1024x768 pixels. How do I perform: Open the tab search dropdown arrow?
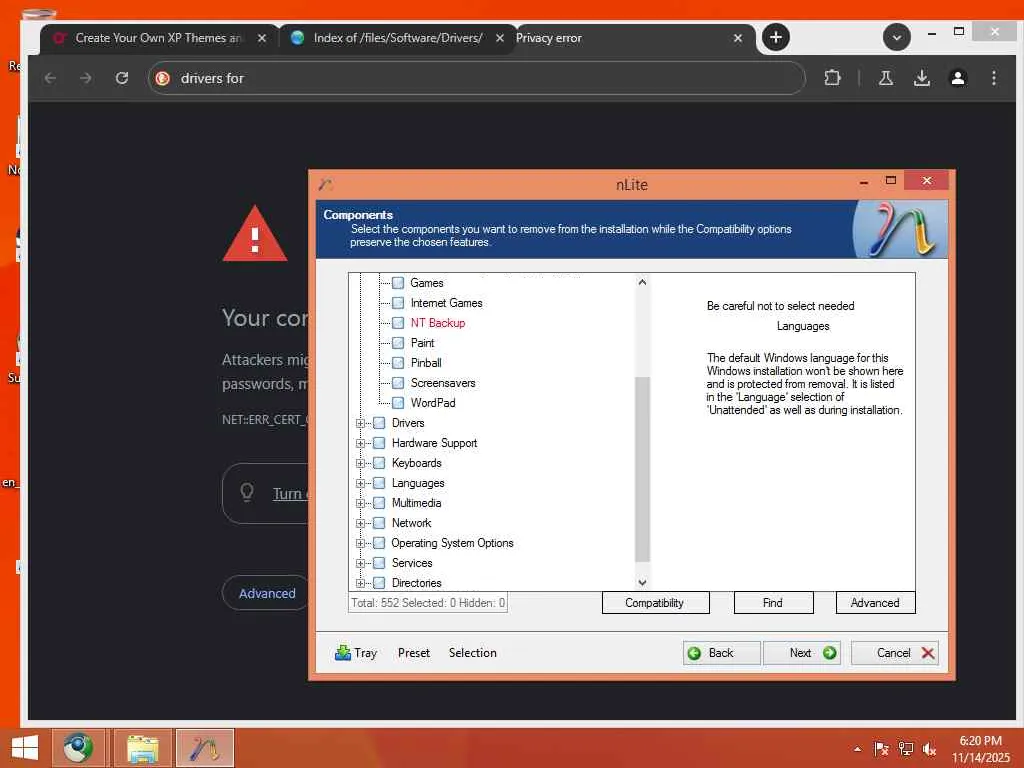[x=897, y=37]
